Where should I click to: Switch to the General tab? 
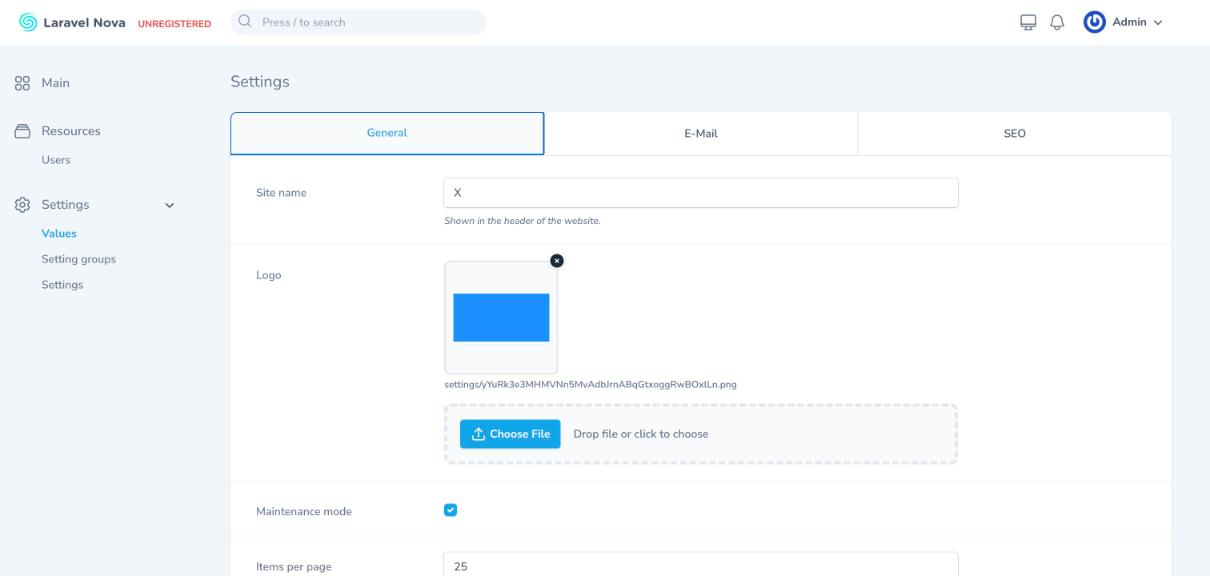point(387,133)
